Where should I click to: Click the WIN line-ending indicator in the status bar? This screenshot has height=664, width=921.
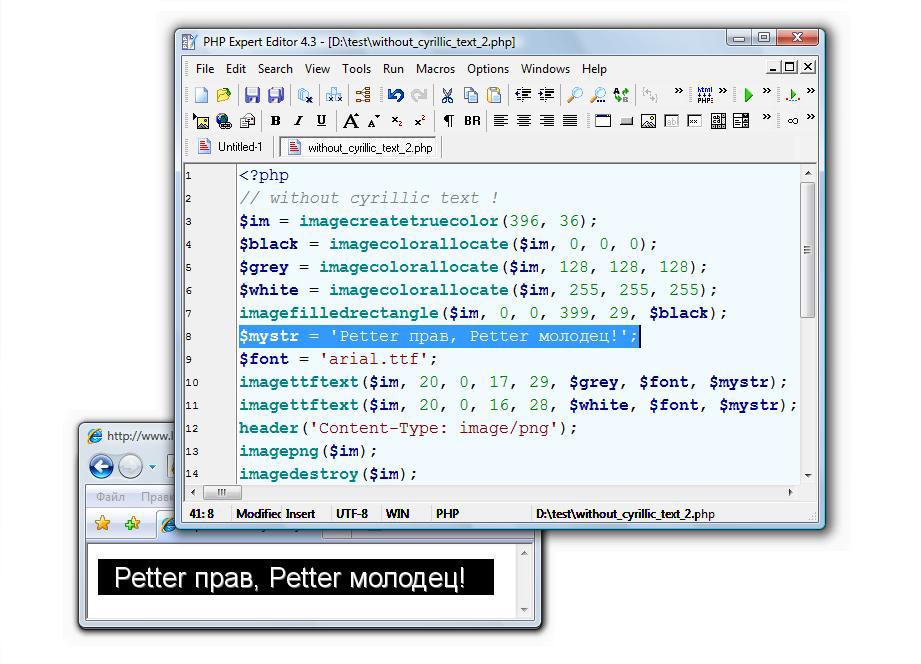(x=398, y=514)
